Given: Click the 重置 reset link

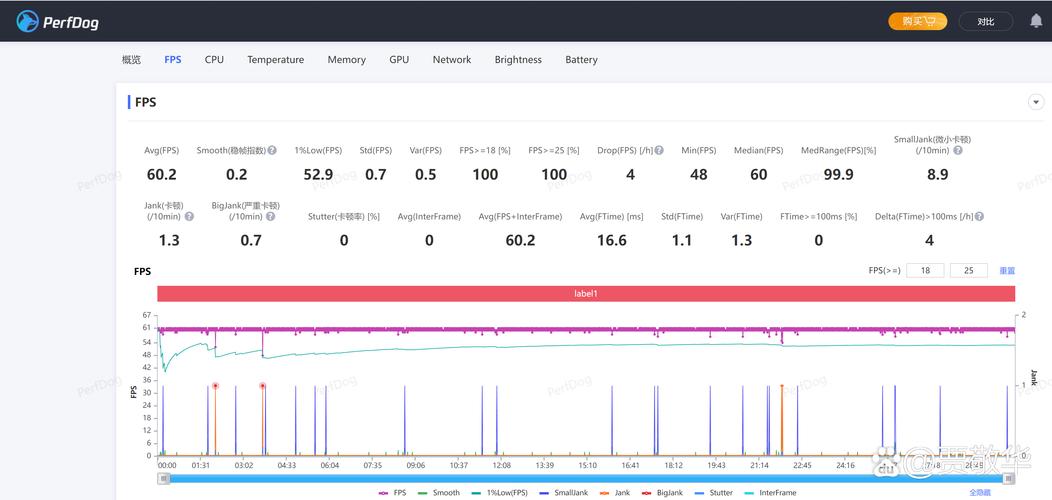Looking at the screenshot, I should (x=1007, y=270).
